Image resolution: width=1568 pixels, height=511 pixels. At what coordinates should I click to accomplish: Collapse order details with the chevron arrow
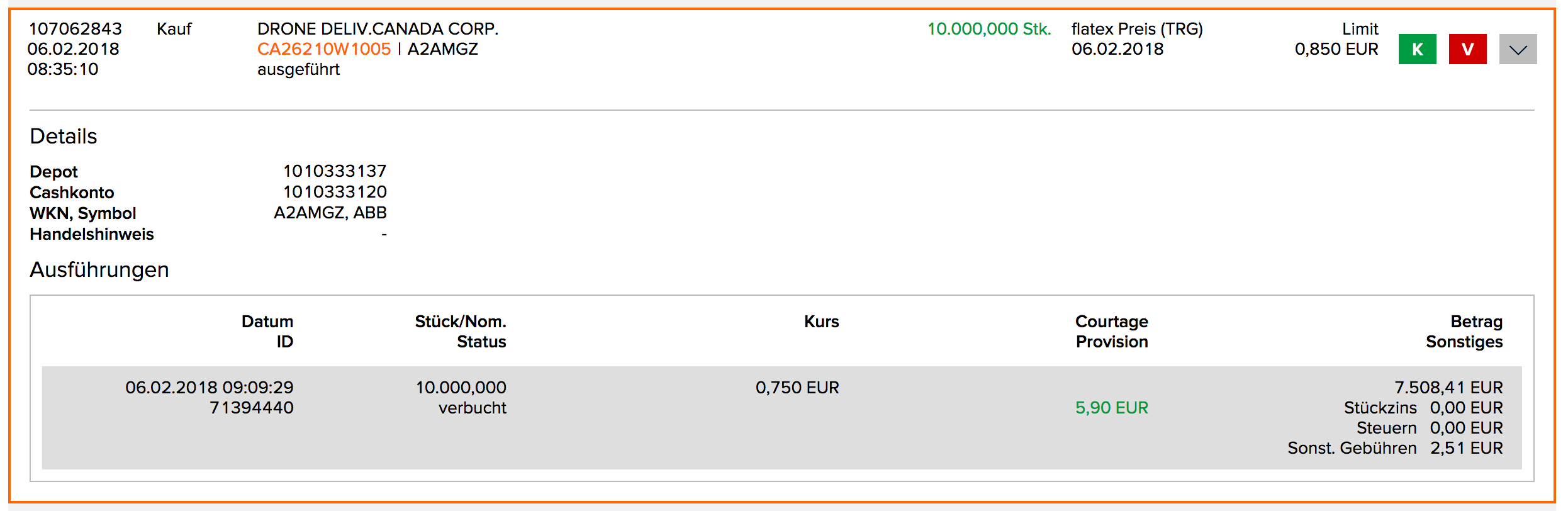click(1518, 49)
